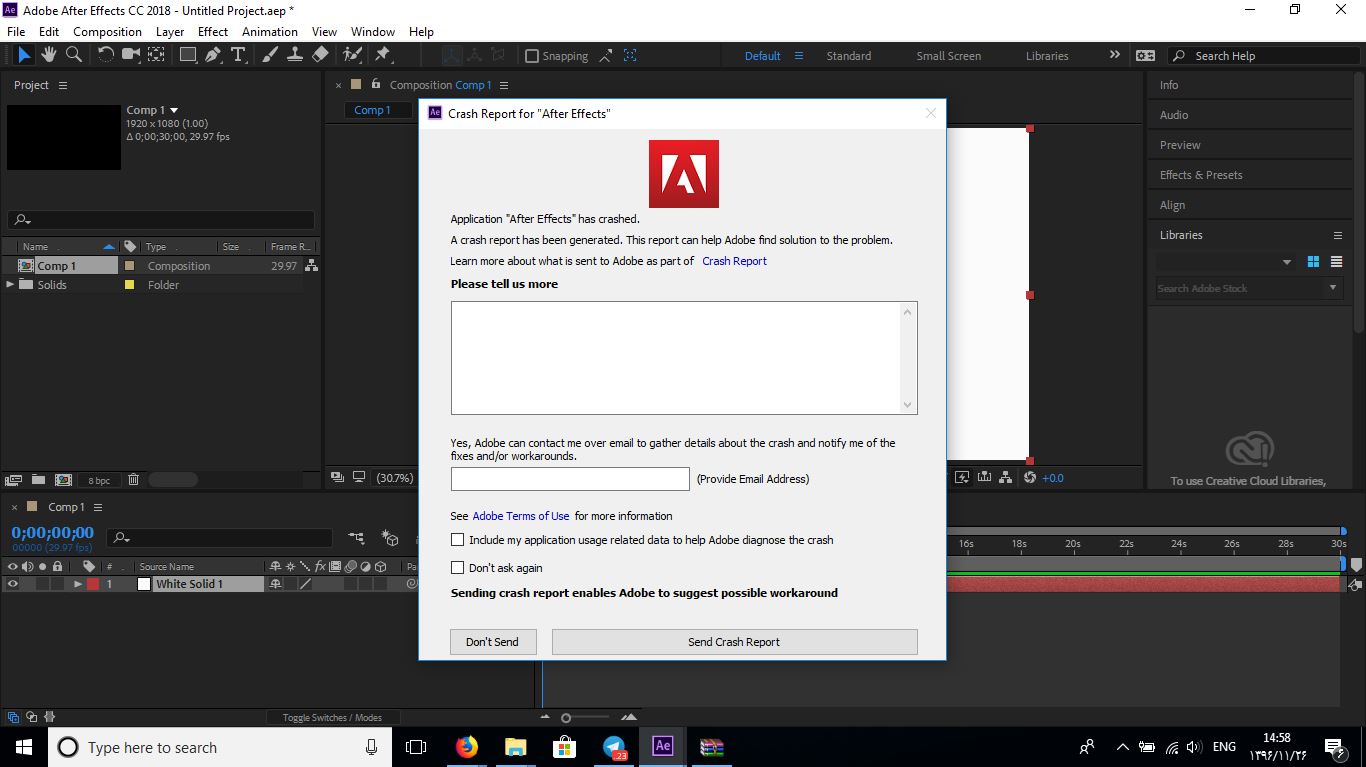Open the Effect menu

(x=213, y=31)
